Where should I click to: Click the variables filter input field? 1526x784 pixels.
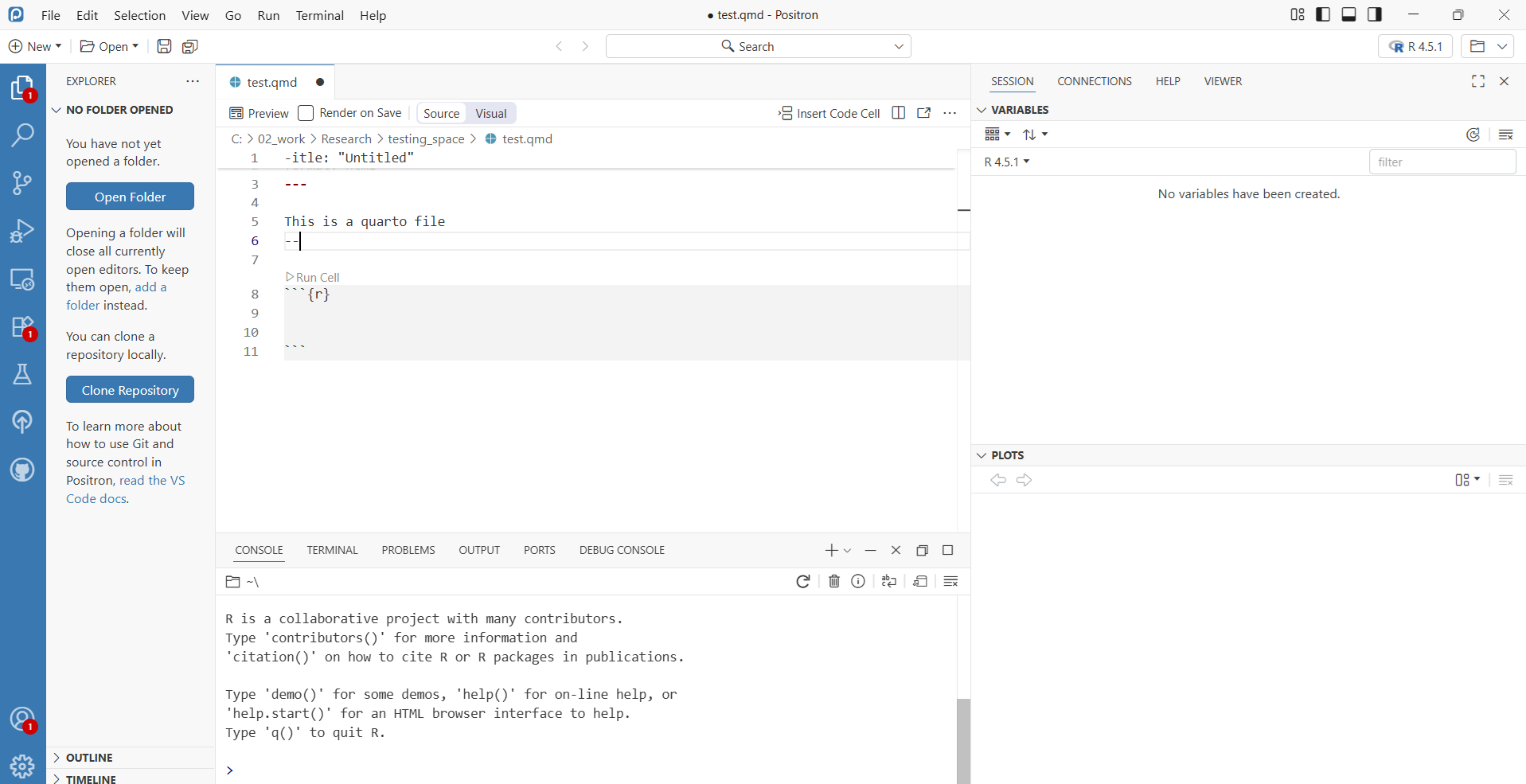tap(1442, 162)
